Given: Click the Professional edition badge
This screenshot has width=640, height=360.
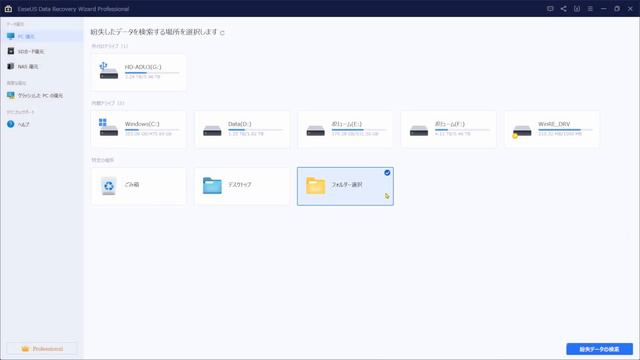Looking at the screenshot, I should click(42, 349).
